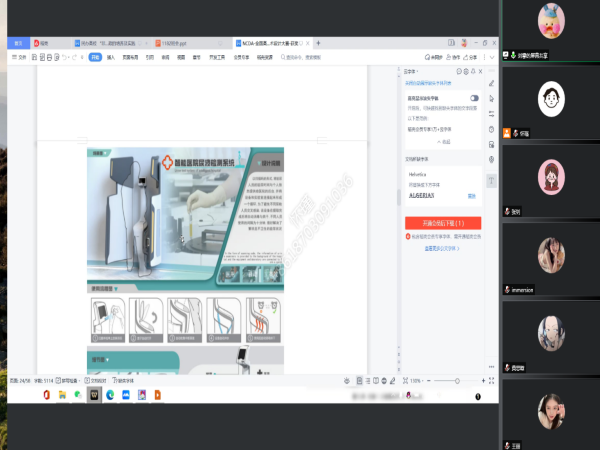Open the font 'T' sidebar tool
Viewport: 600px width, 450px height.
click(491, 179)
